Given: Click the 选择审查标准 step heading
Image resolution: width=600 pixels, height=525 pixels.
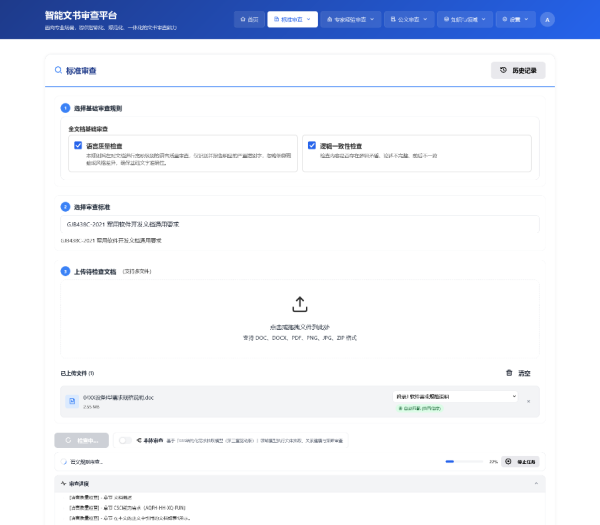Looking at the screenshot, I should pyautogui.click(x=92, y=207).
